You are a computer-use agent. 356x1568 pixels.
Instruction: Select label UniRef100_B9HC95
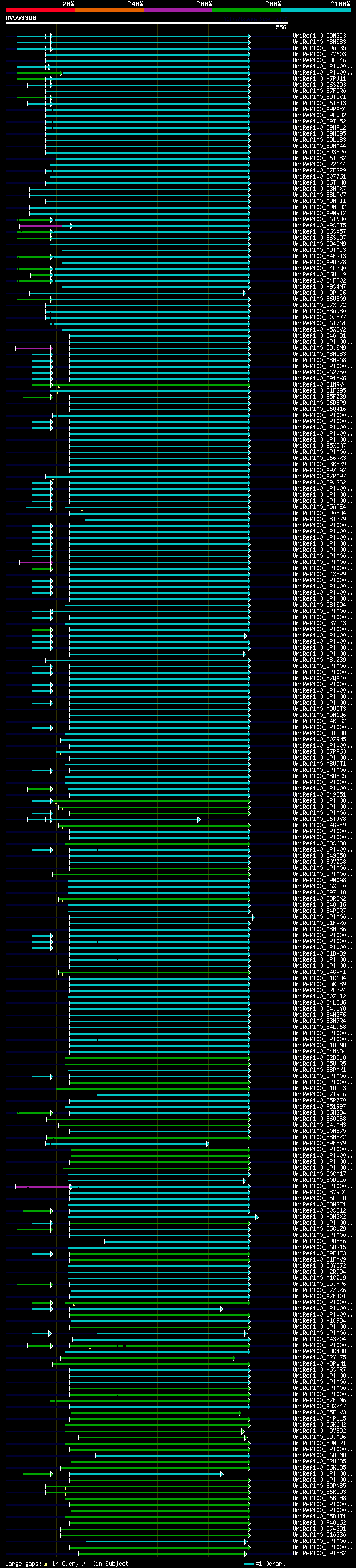[x=319, y=133]
